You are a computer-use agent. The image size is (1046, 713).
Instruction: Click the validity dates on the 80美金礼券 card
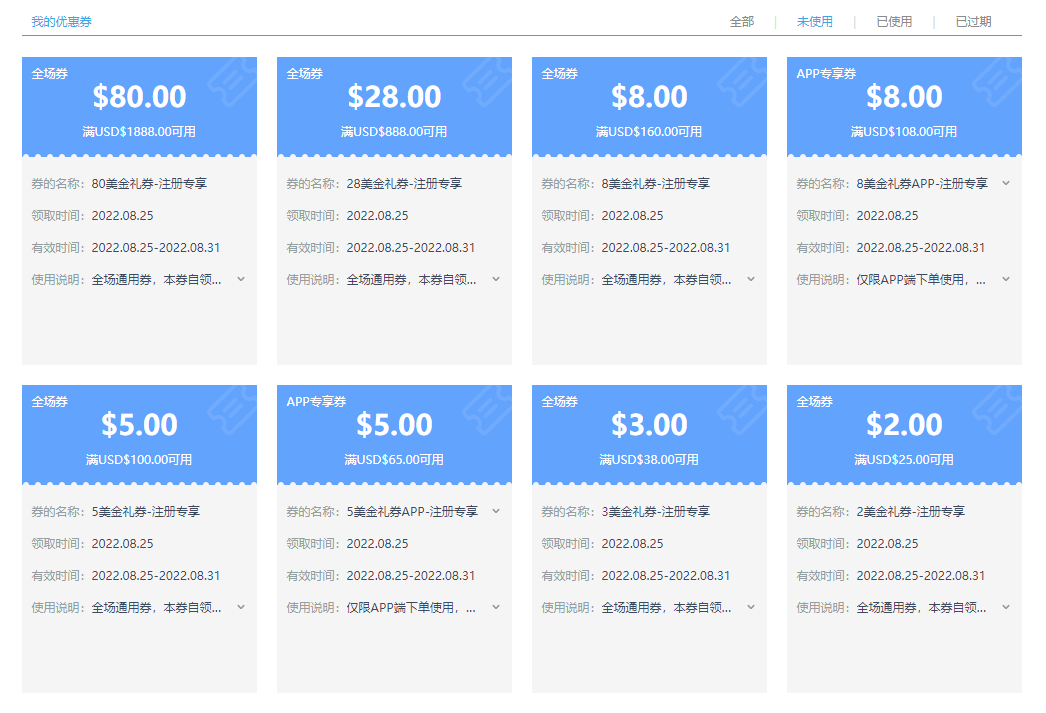pos(155,247)
